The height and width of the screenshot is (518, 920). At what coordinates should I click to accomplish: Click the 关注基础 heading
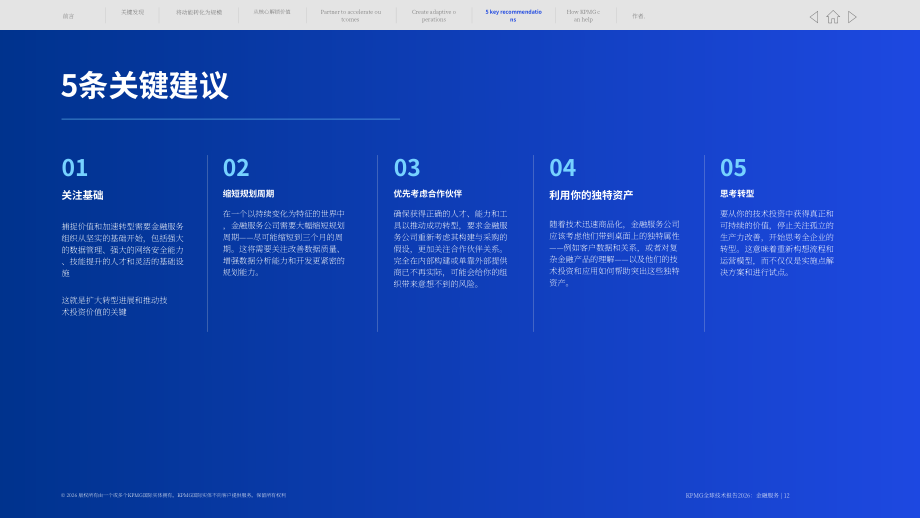click(x=82, y=195)
